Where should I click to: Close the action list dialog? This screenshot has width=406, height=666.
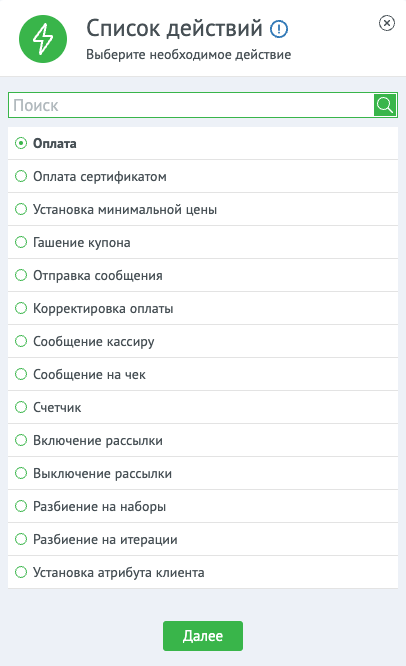pos(386,23)
